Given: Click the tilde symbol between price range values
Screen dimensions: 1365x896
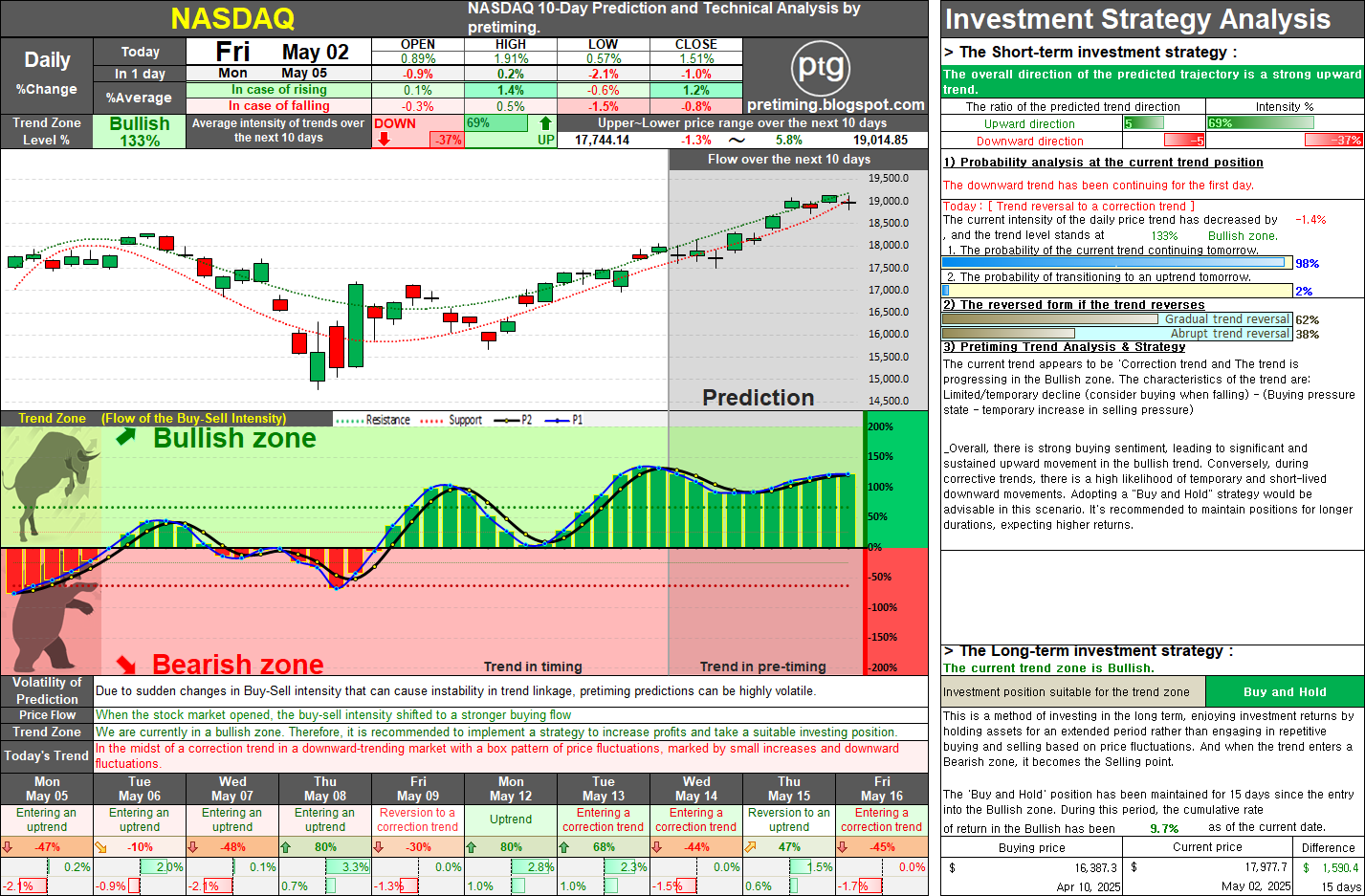Looking at the screenshot, I should pos(737,140).
